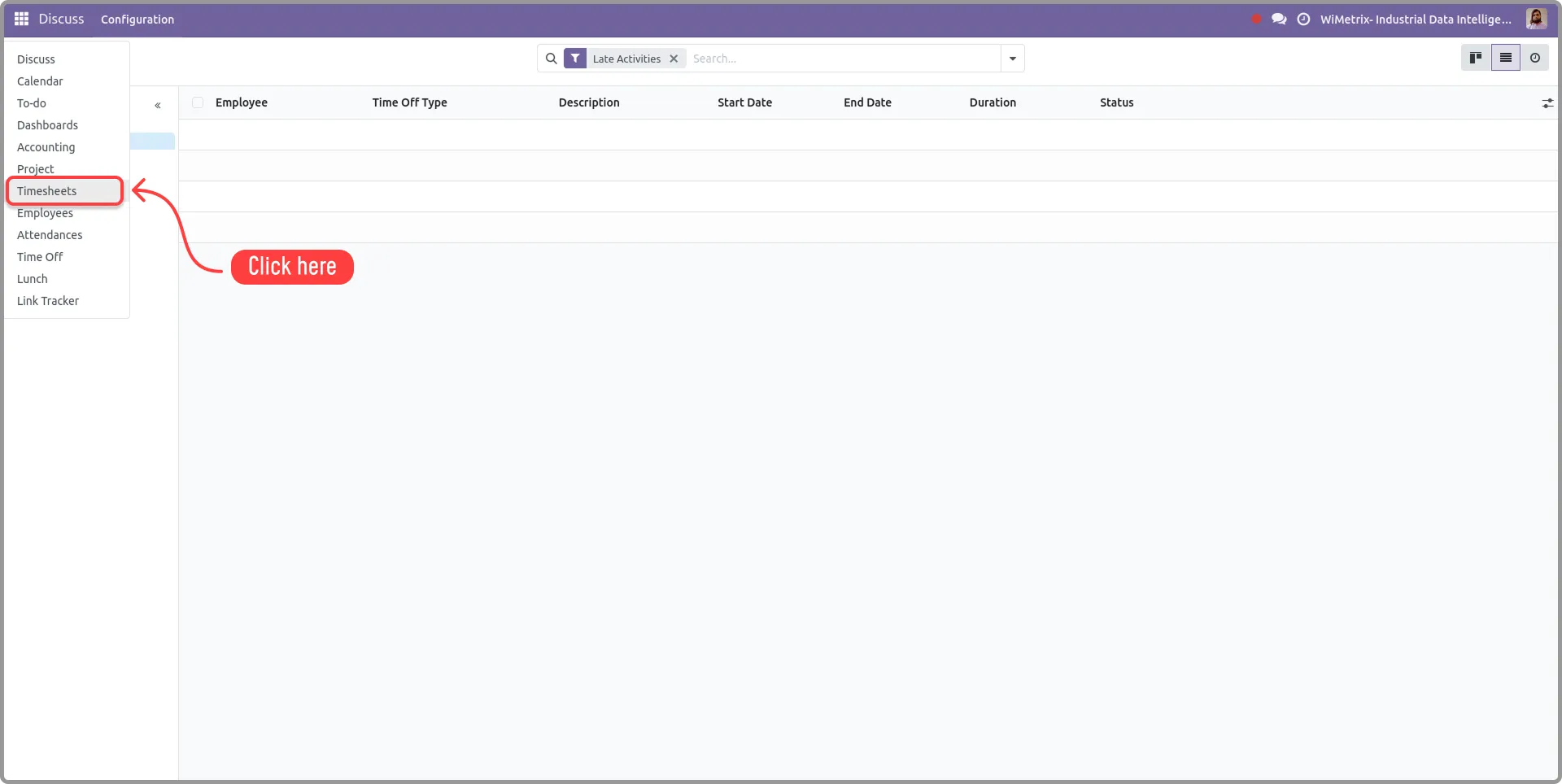Switch to Activity clock view
This screenshot has width=1562, height=784.
[x=1534, y=58]
